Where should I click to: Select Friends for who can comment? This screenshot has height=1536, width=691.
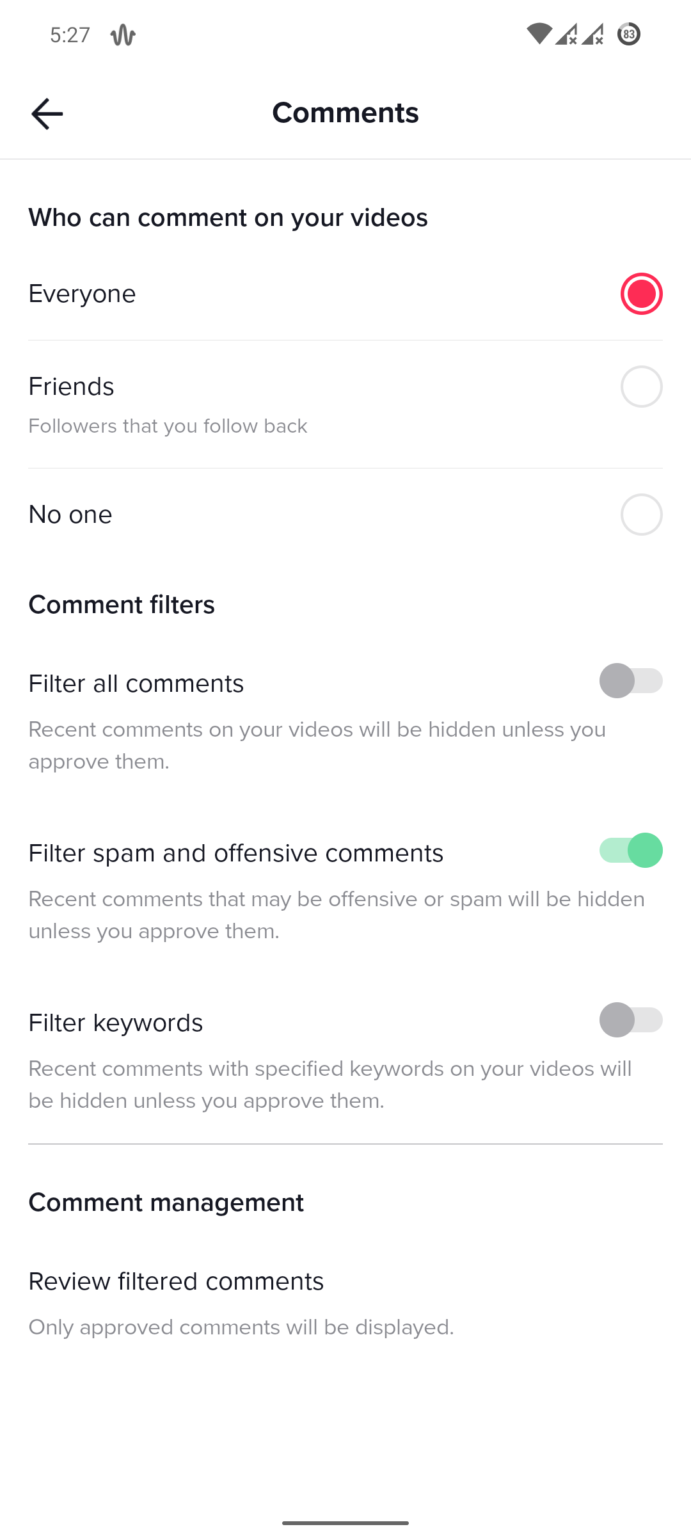pyautogui.click(x=641, y=386)
